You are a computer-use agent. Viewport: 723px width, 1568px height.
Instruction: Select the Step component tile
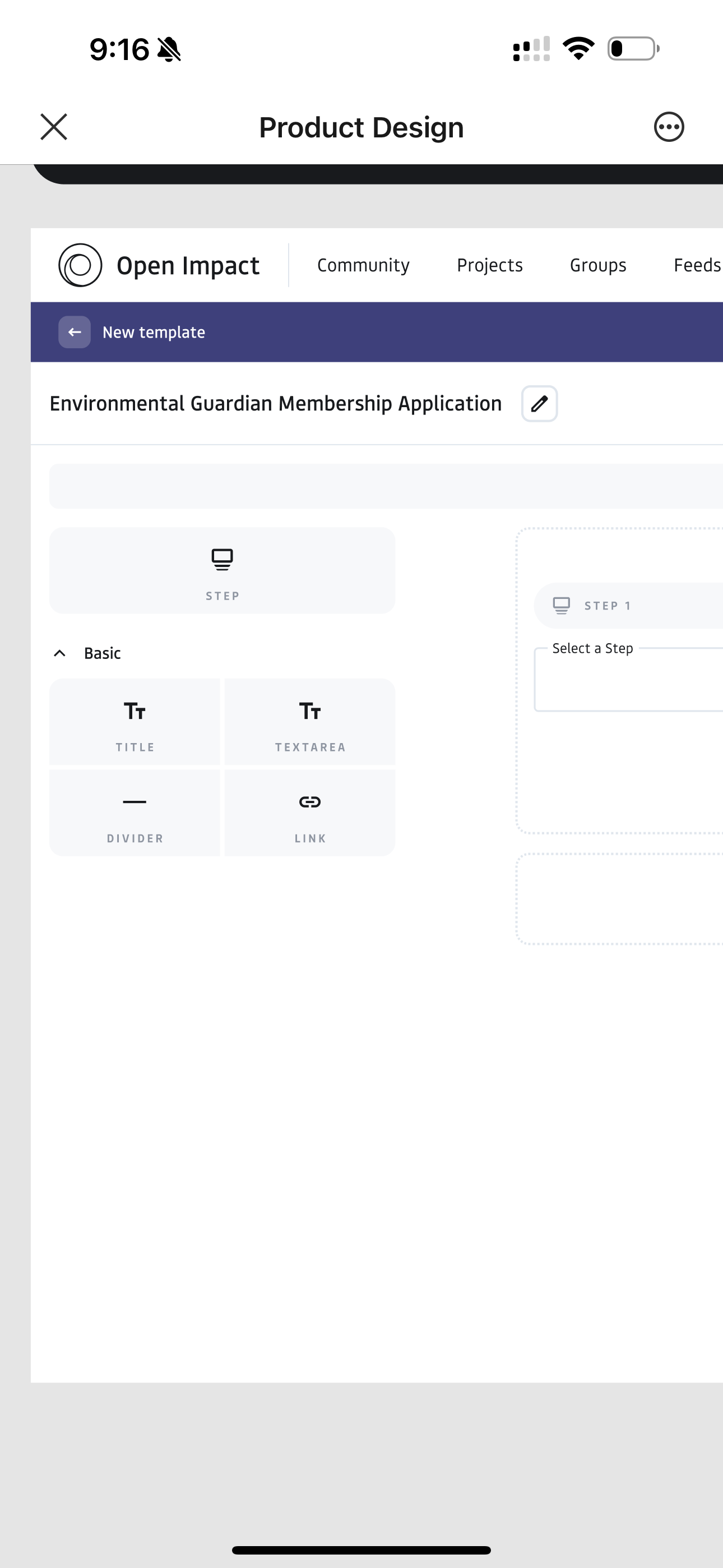[x=222, y=570]
